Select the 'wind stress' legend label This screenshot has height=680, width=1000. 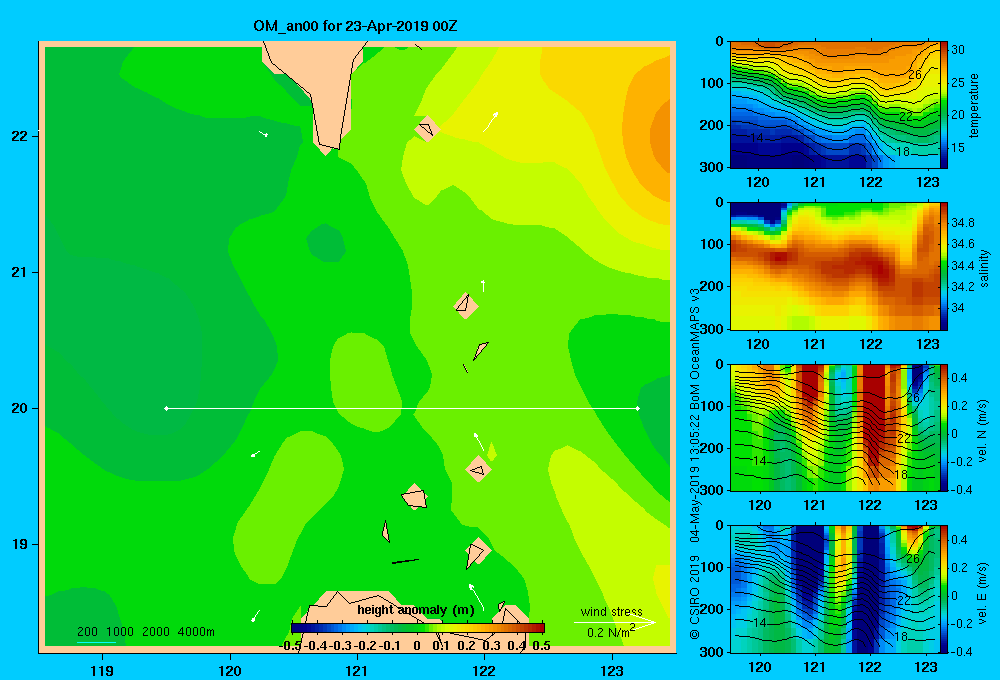612,611
